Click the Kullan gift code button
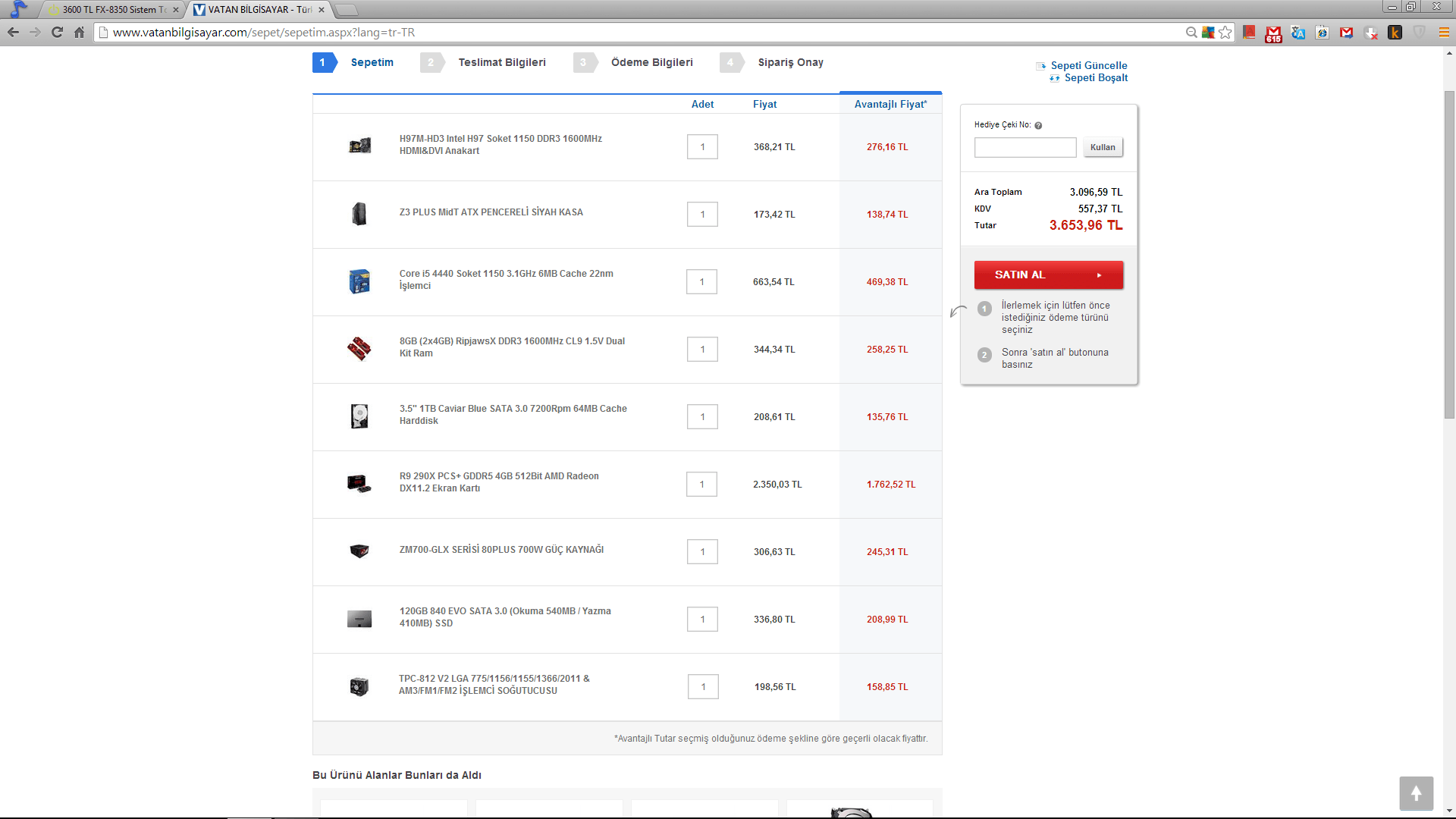1456x819 pixels. (x=1103, y=147)
